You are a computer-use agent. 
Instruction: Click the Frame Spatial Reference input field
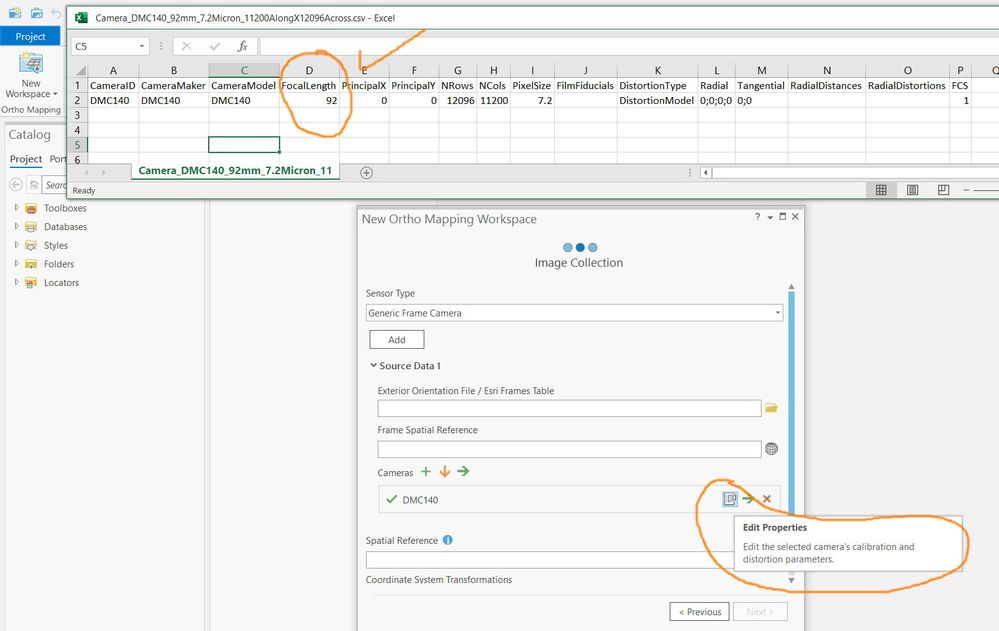569,449
